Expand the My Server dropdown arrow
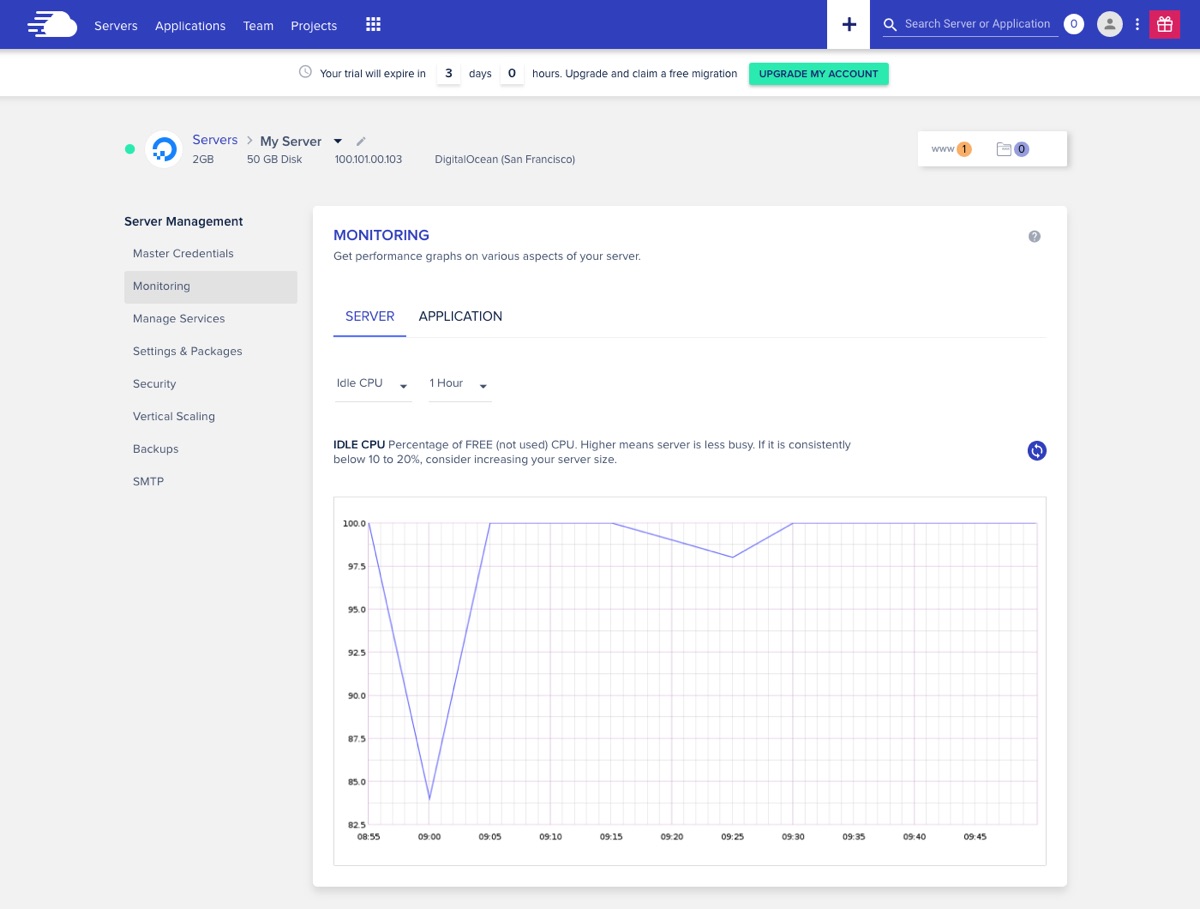Screen dimensions: 1200x909 click(338, 141)
